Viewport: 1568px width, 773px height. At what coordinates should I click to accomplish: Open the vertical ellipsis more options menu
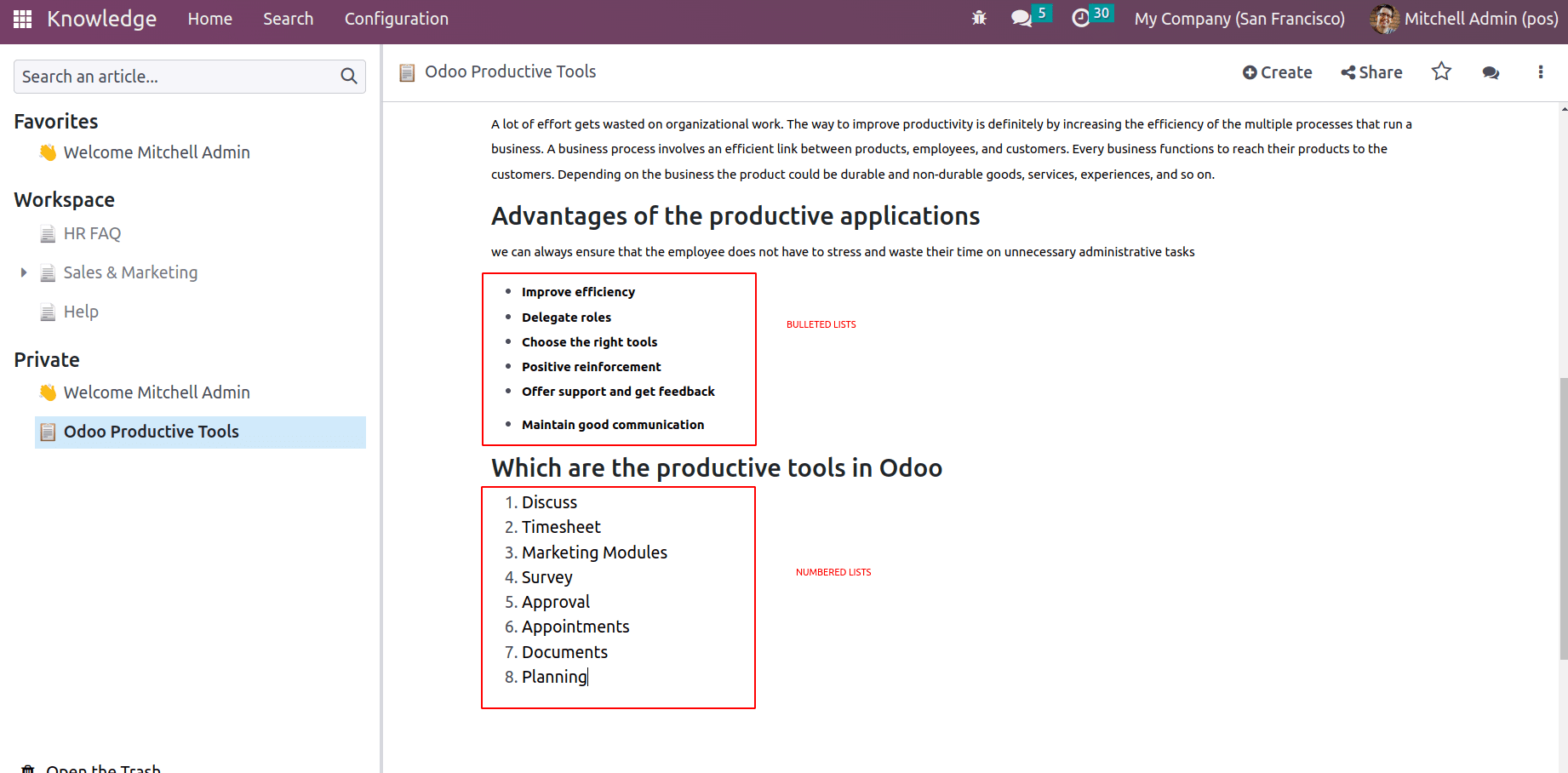tap(1541, 72)
